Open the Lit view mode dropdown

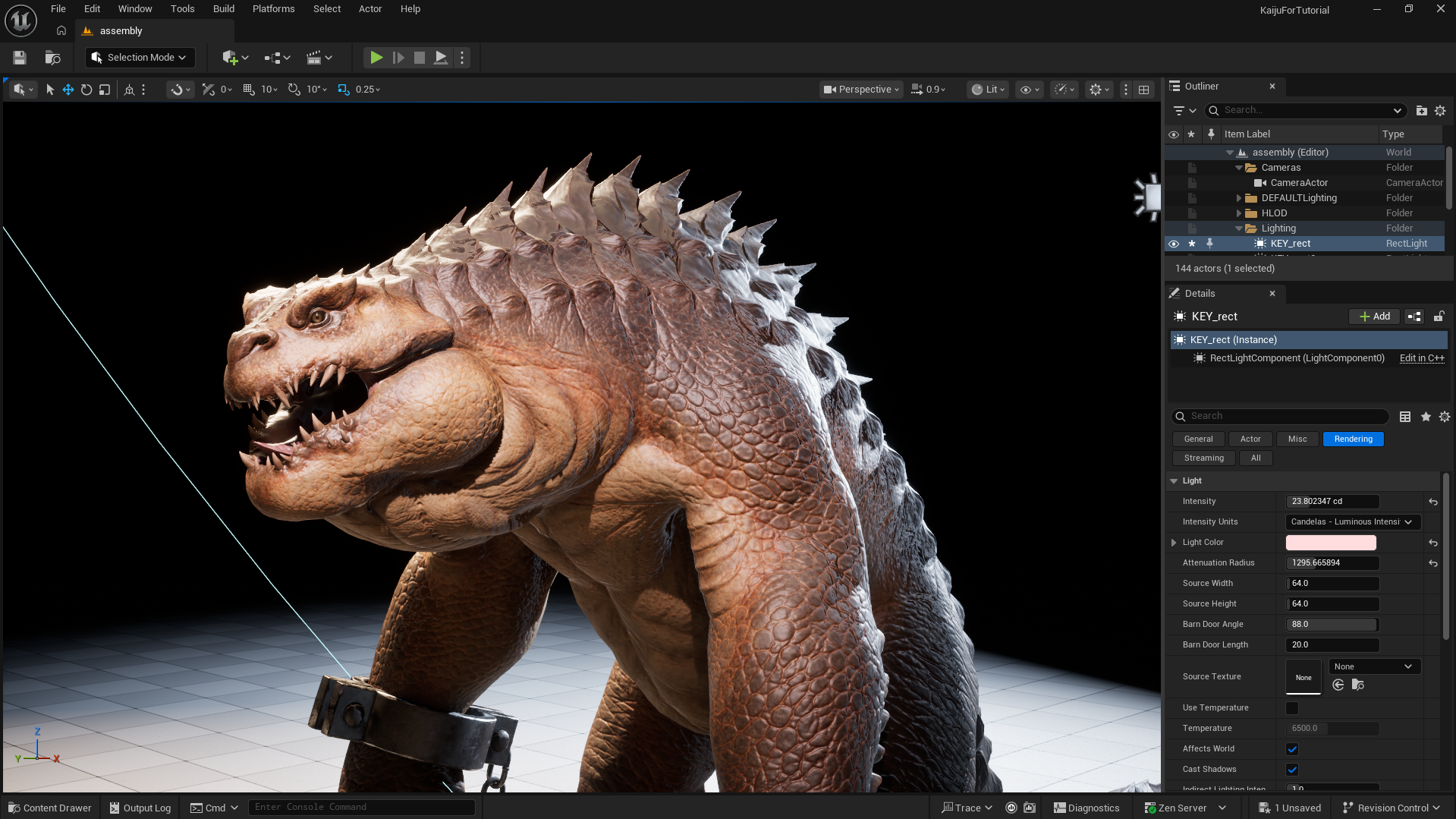point(988,90)
